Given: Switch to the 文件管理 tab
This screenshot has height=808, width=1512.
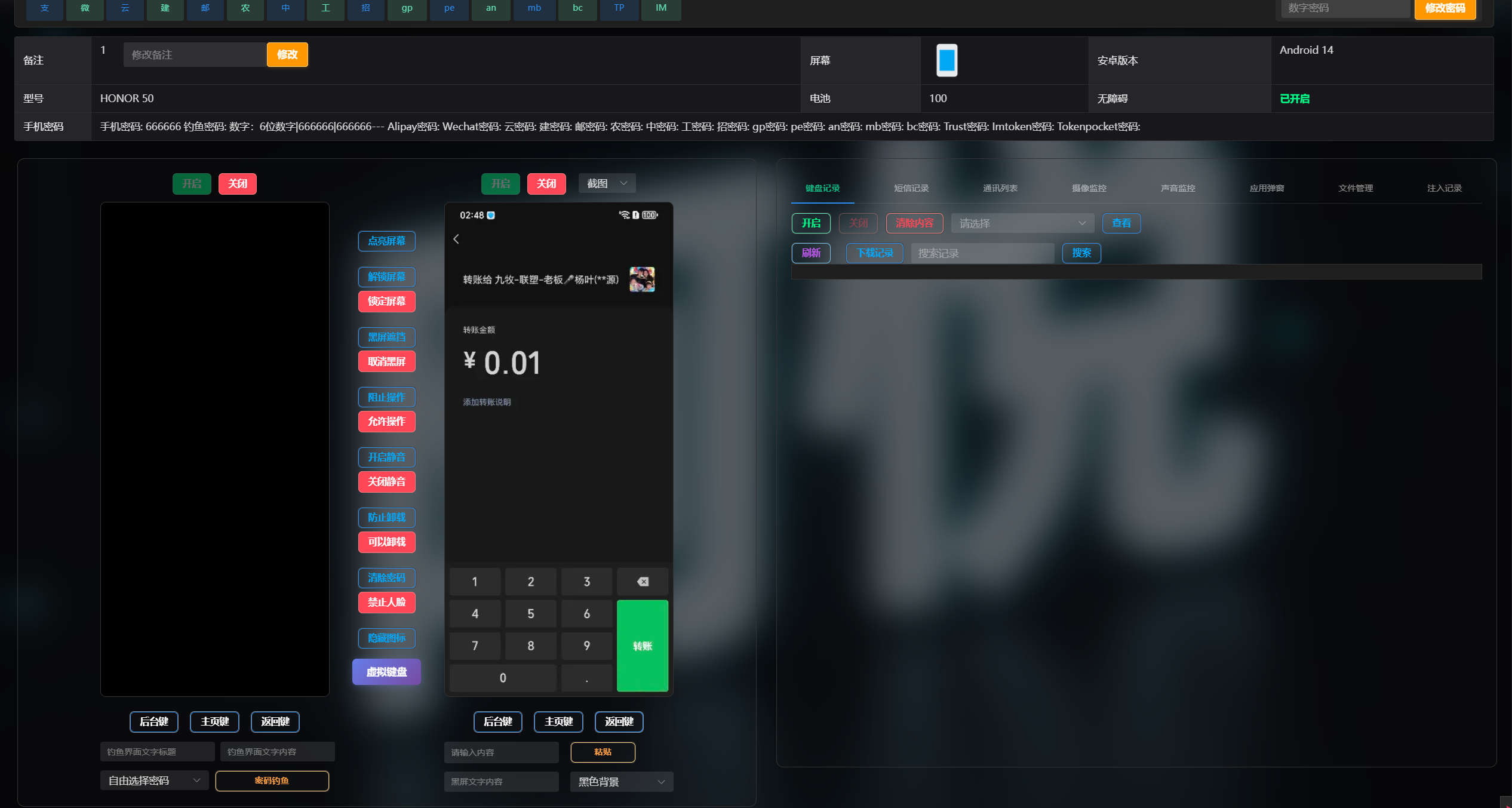Looking at the screenshot, I should click(x=1356, y=188).
